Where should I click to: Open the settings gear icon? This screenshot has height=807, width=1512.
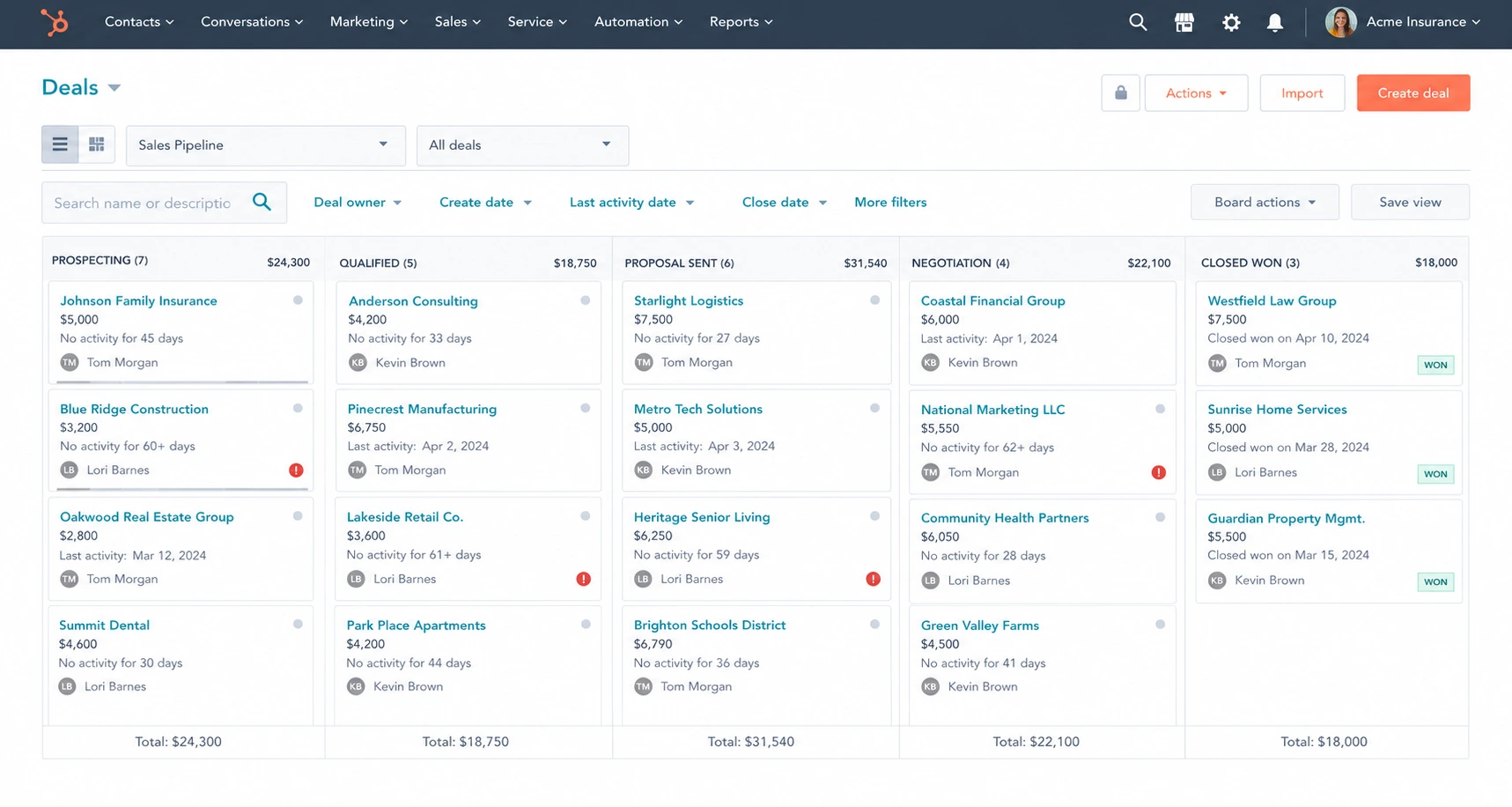[x=1231, y=22]
